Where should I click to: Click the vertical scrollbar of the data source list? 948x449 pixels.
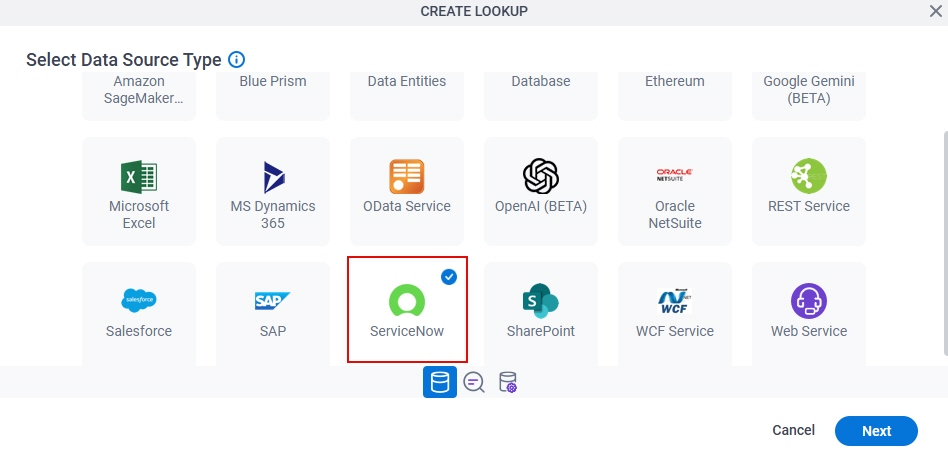[x=945, y=242]
